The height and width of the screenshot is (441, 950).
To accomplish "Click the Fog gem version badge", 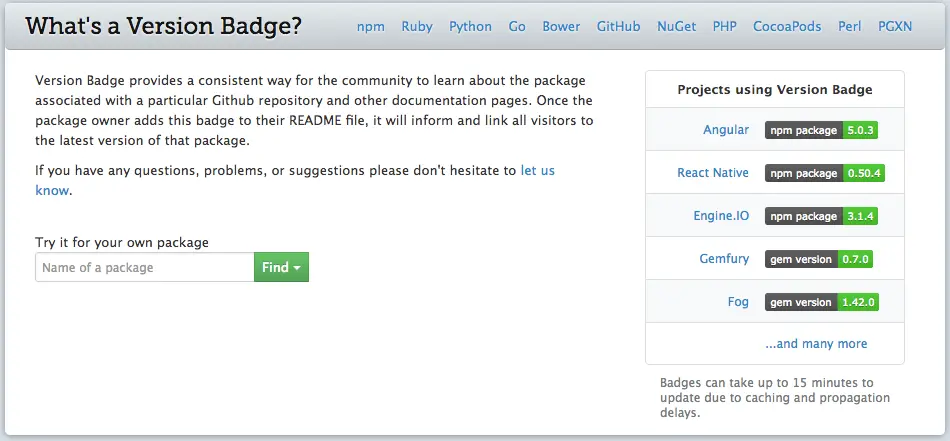I will 821,302.
